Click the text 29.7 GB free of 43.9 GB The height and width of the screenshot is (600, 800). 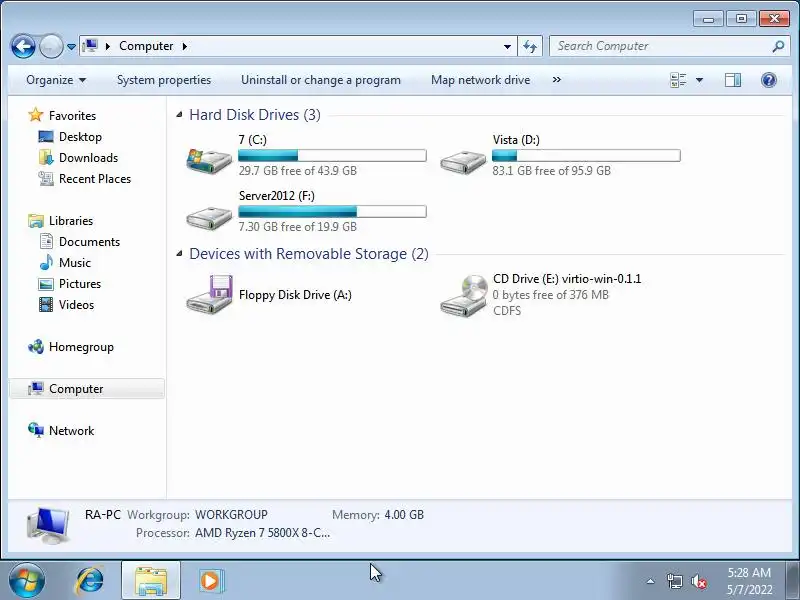[297, 171]
